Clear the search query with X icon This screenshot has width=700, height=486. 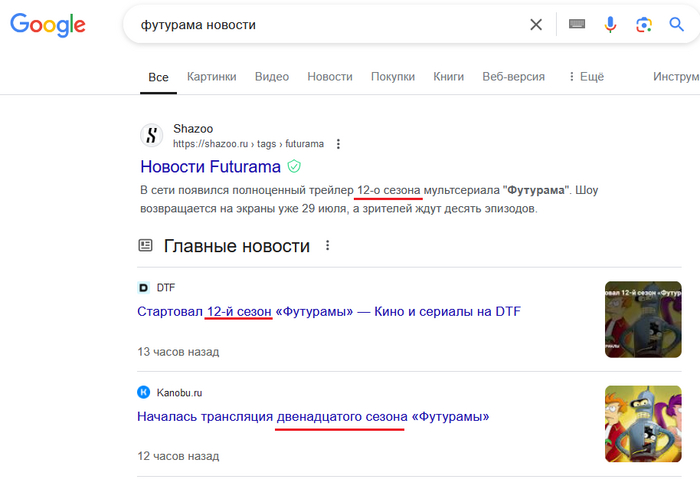536,25
